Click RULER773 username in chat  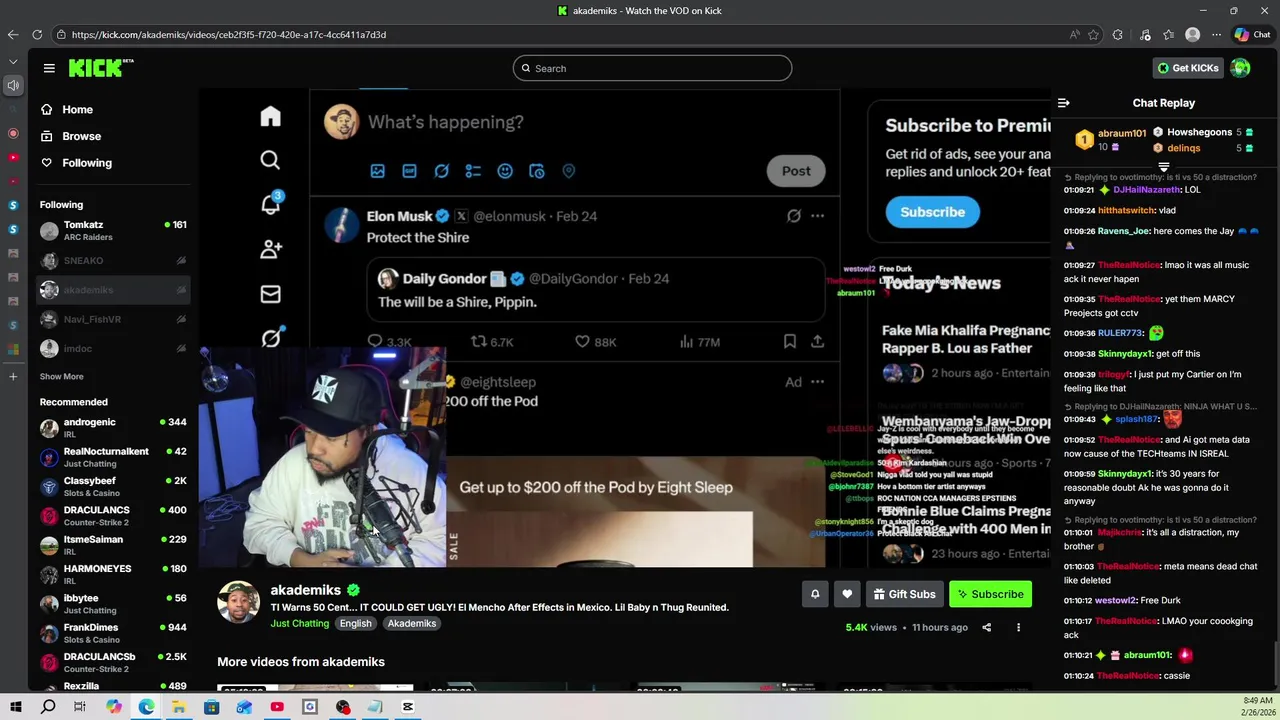1119,333
